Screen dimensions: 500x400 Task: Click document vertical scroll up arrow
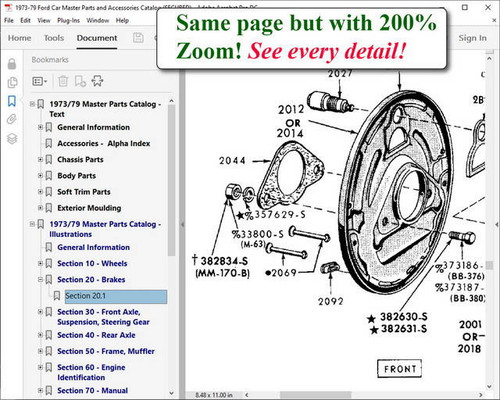coord(489,59)
